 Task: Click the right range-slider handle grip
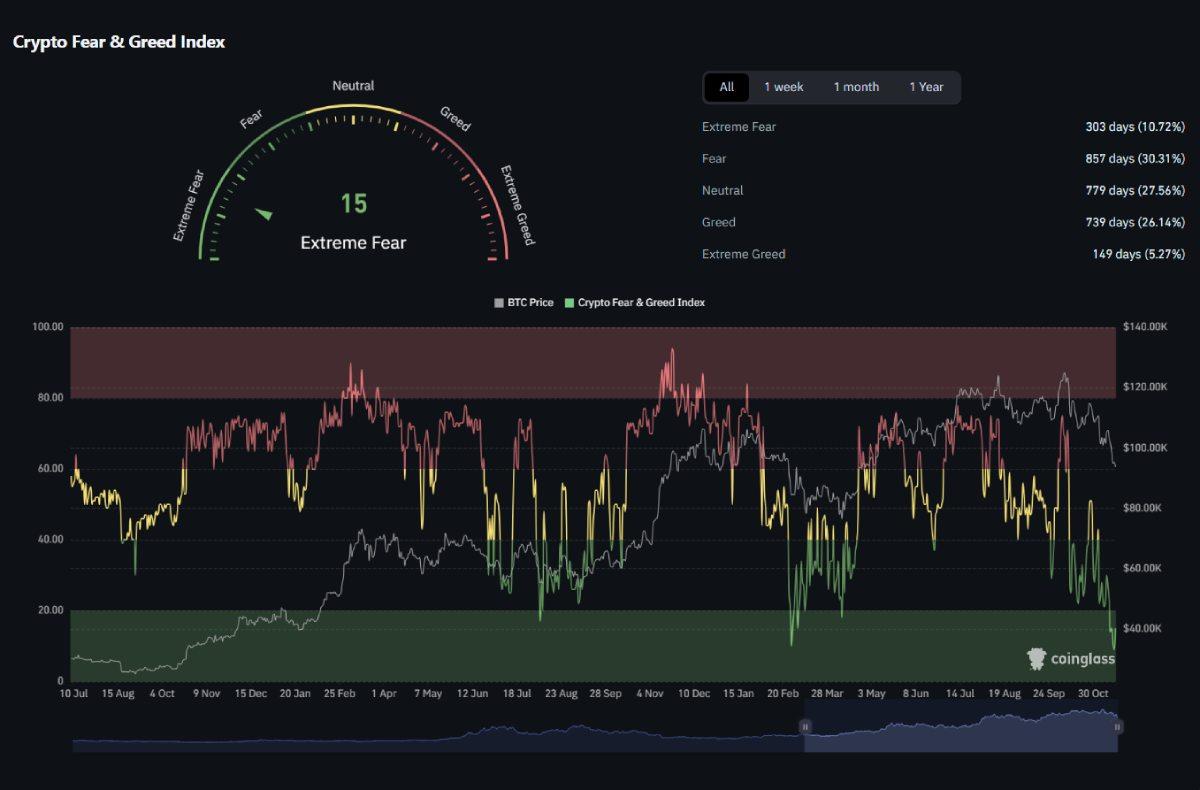1117,727
